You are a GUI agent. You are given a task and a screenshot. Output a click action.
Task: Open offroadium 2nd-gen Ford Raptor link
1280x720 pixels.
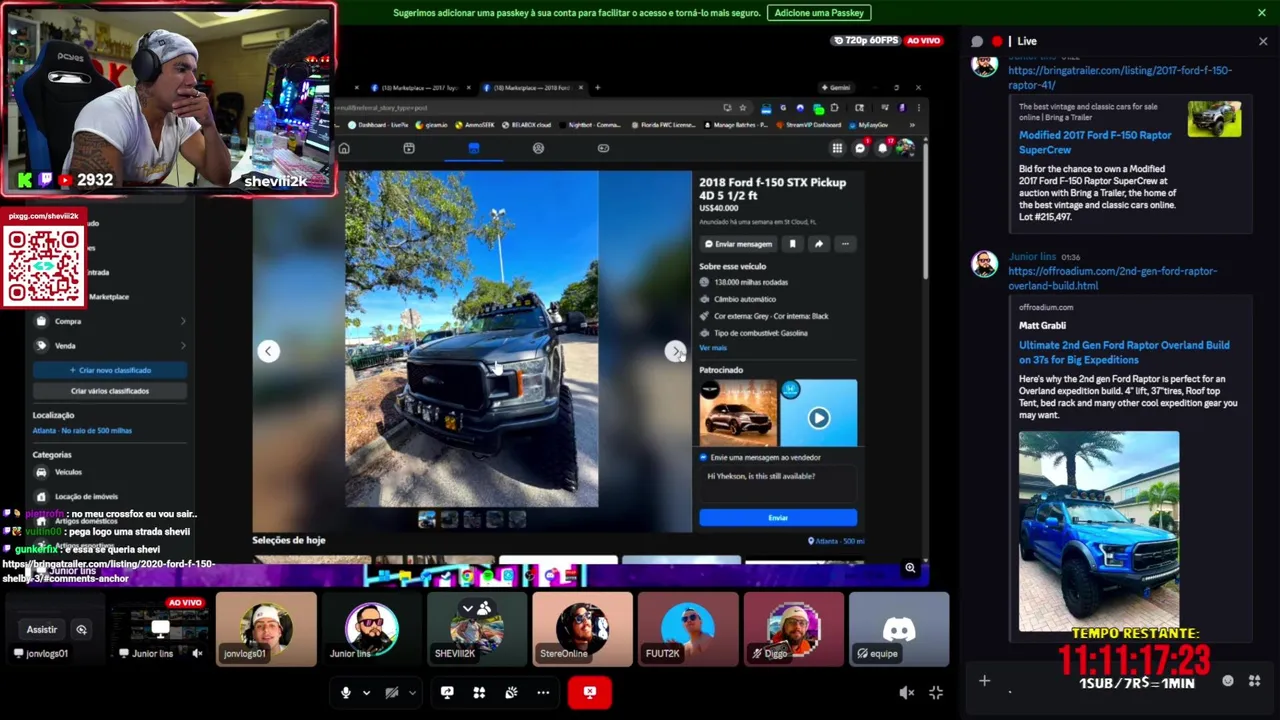coord(1113,278)
